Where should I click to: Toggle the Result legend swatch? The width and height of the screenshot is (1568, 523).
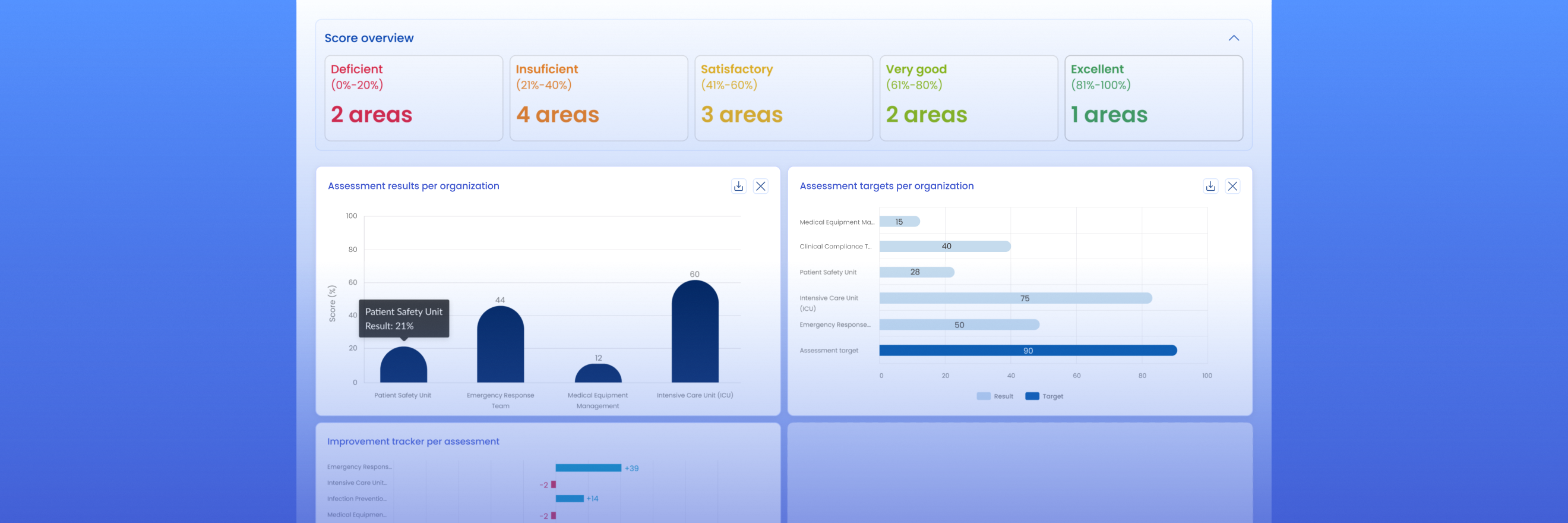(x=983, y=396)
